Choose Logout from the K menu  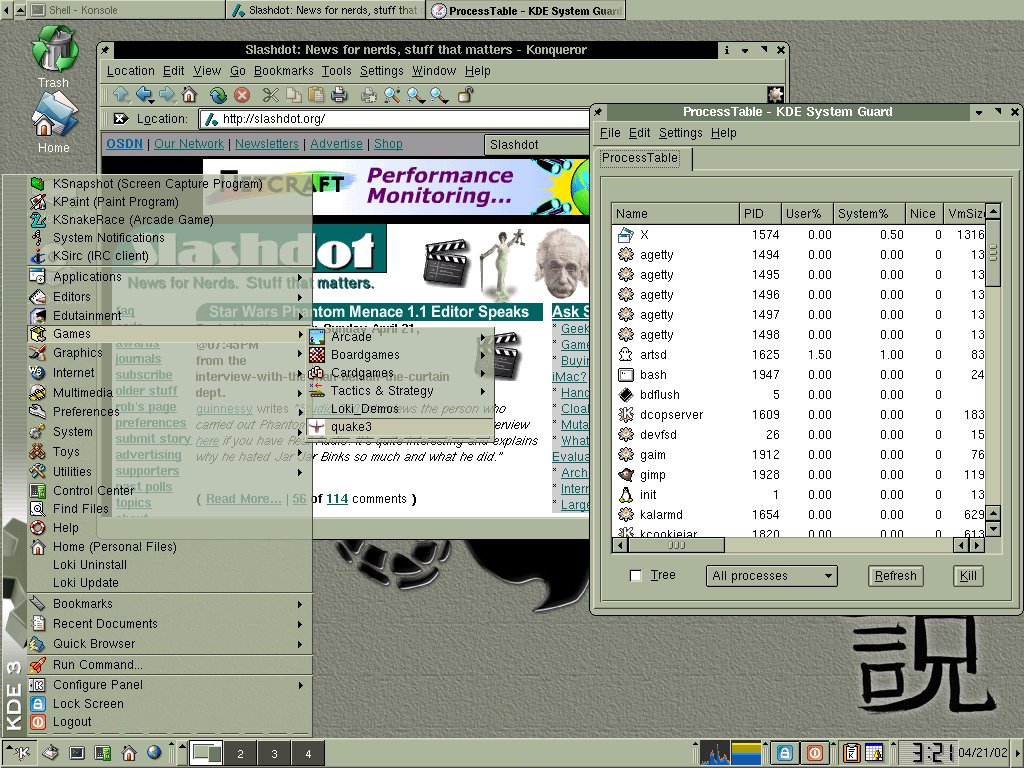point(169,722)
